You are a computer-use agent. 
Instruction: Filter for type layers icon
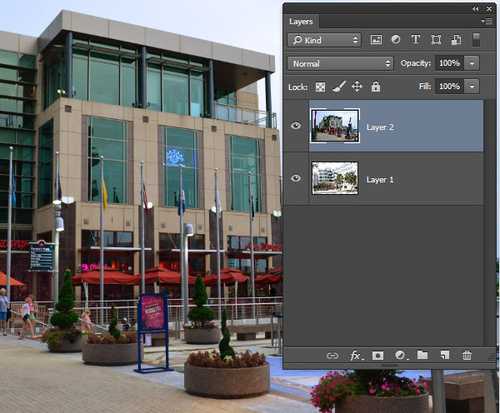tap(415, 40)
